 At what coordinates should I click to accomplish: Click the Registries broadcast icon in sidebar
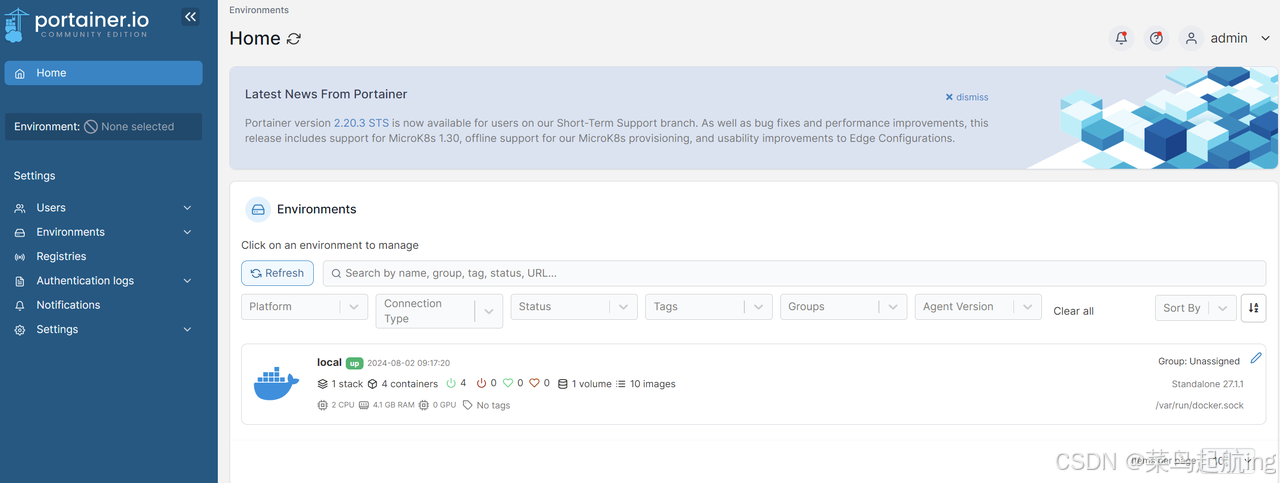click(x=20, y=257)
